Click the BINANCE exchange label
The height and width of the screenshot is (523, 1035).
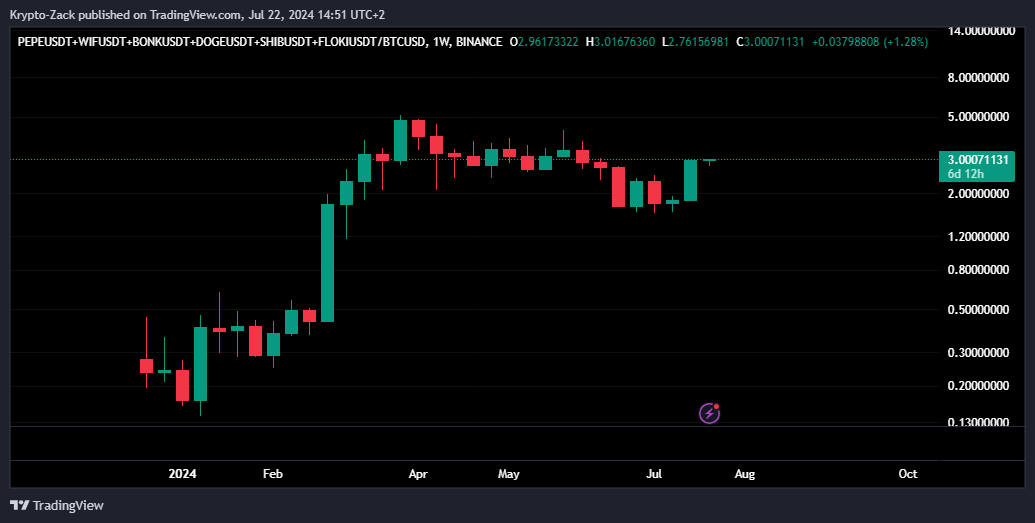point(479,42)
